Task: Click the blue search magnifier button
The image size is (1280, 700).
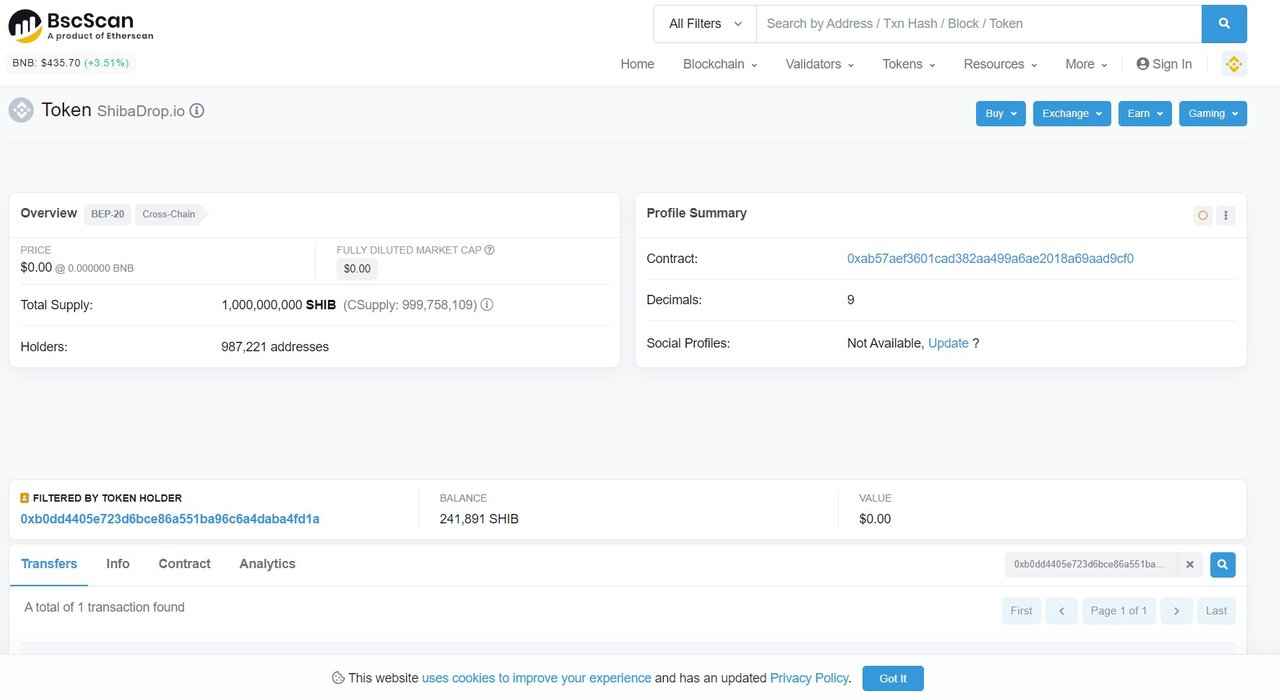Action: [x=1224, y=24]
